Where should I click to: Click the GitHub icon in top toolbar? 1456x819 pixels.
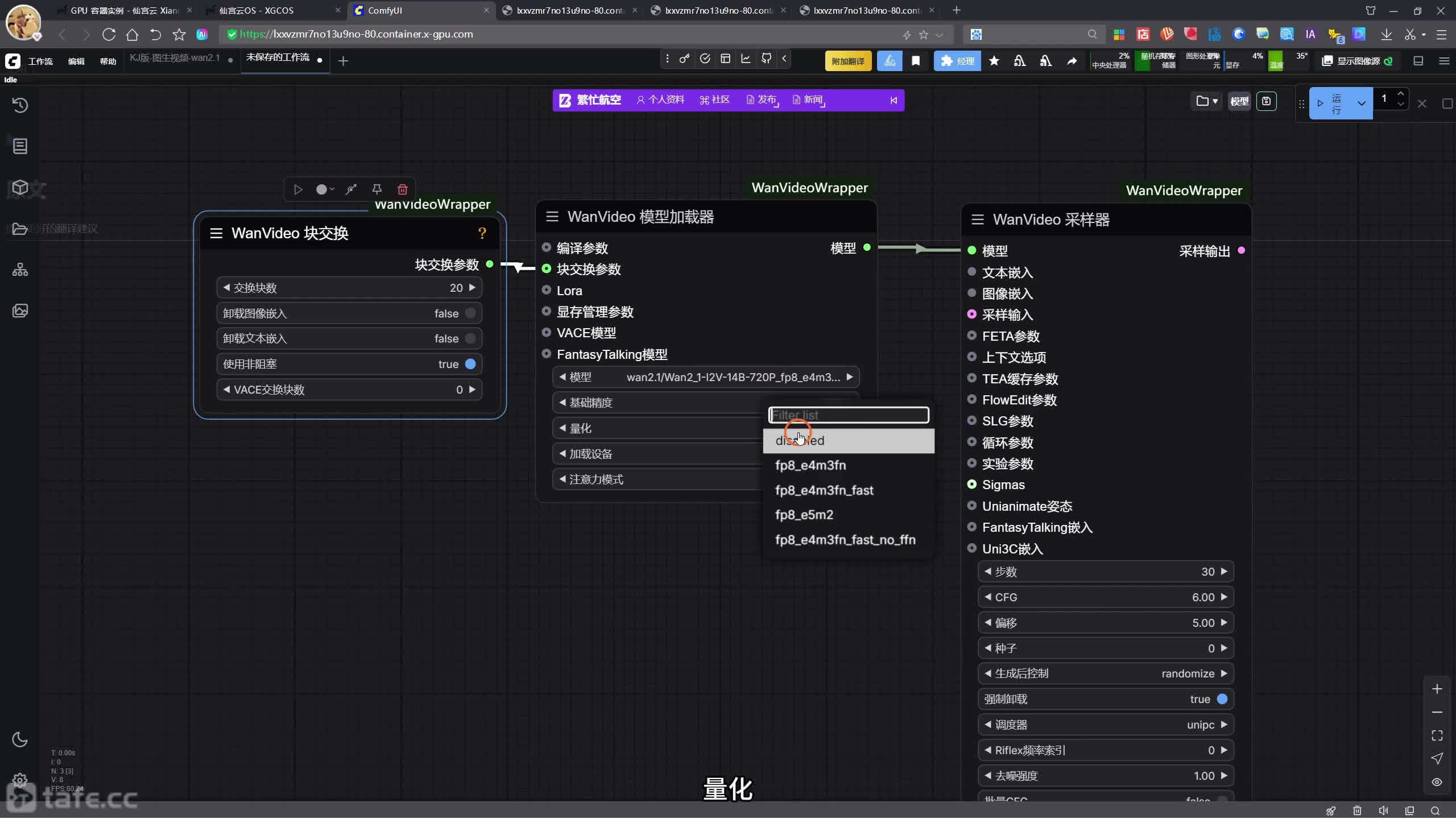(x=767, y=59)
